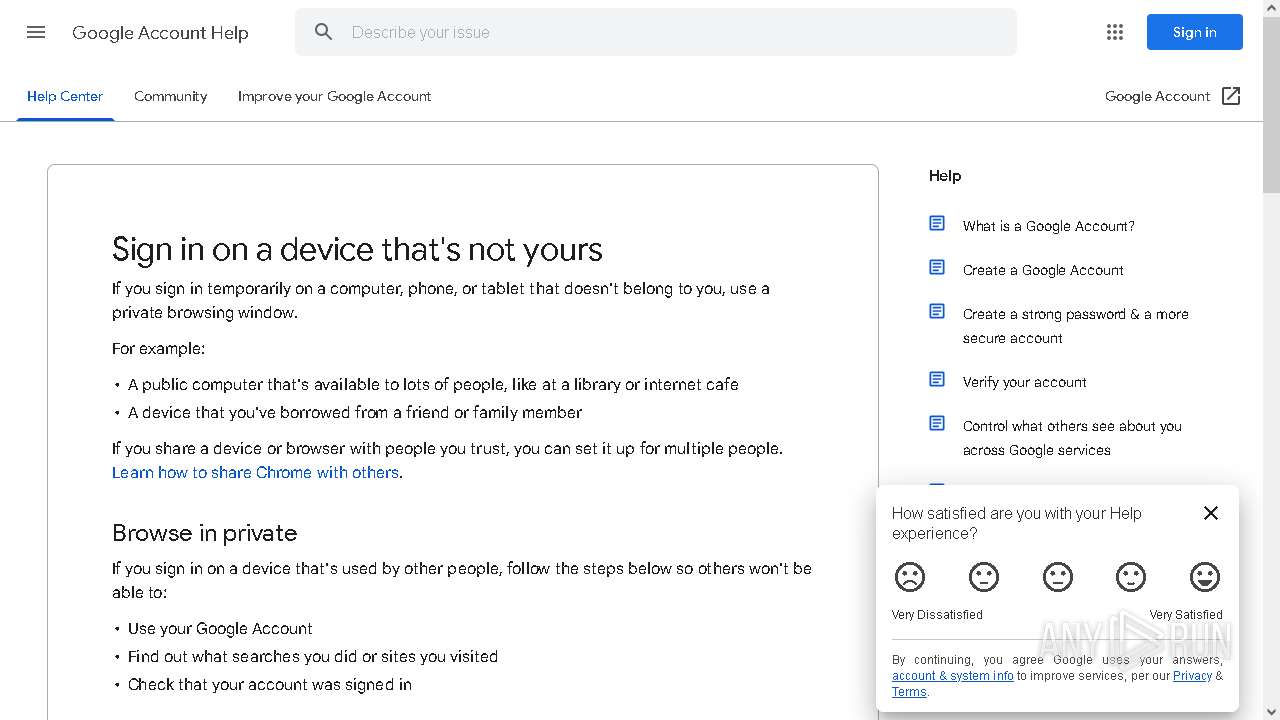
Task: Click 'Use your Google Account' bullet
Action: coord(220,628)
